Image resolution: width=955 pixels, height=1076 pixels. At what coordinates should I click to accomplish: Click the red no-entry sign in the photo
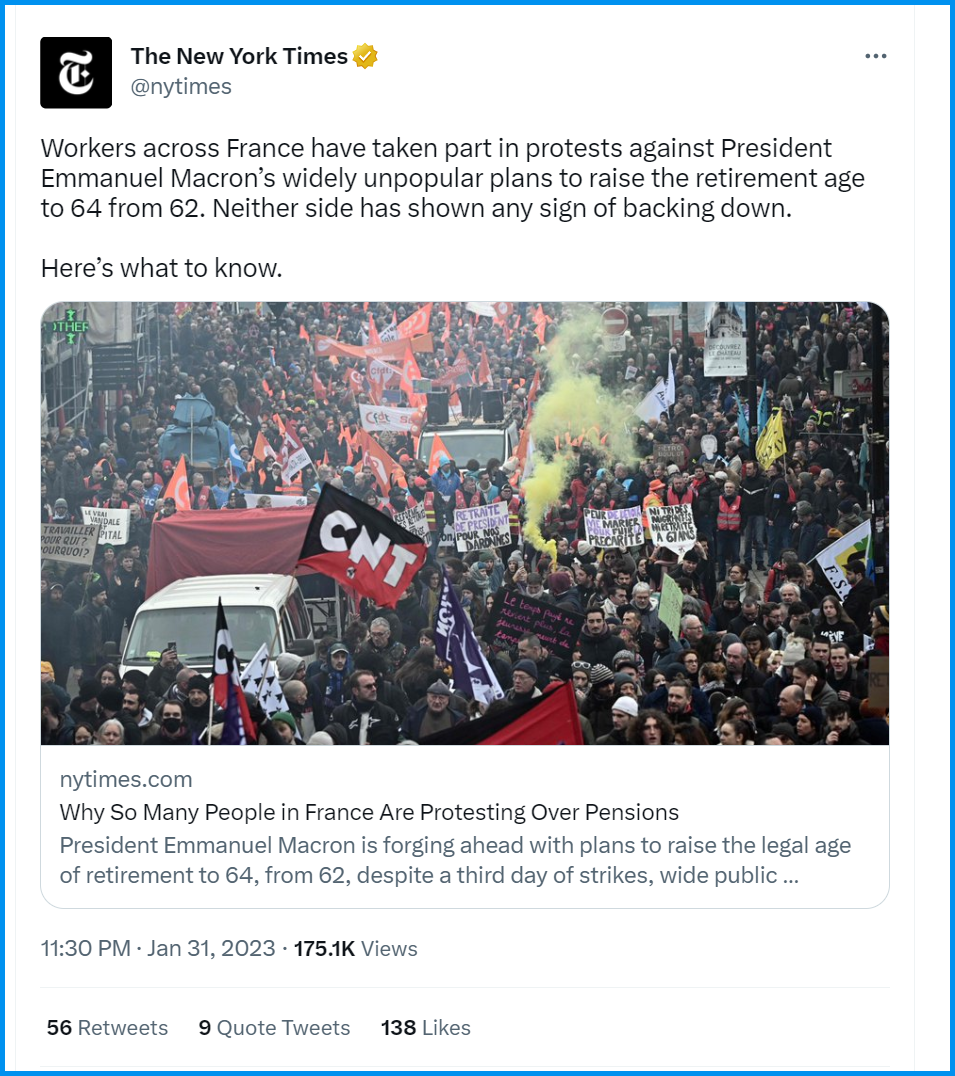click(614, 321)
